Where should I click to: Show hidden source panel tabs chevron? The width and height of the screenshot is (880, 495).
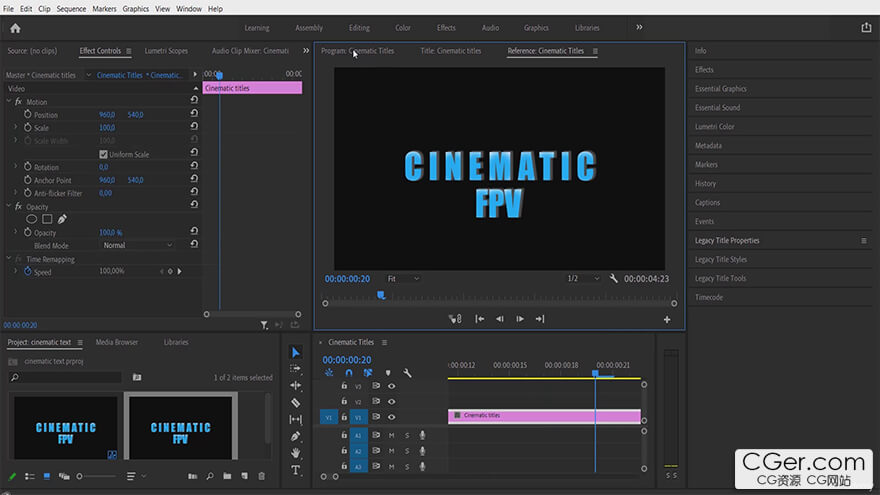[306, 51]
